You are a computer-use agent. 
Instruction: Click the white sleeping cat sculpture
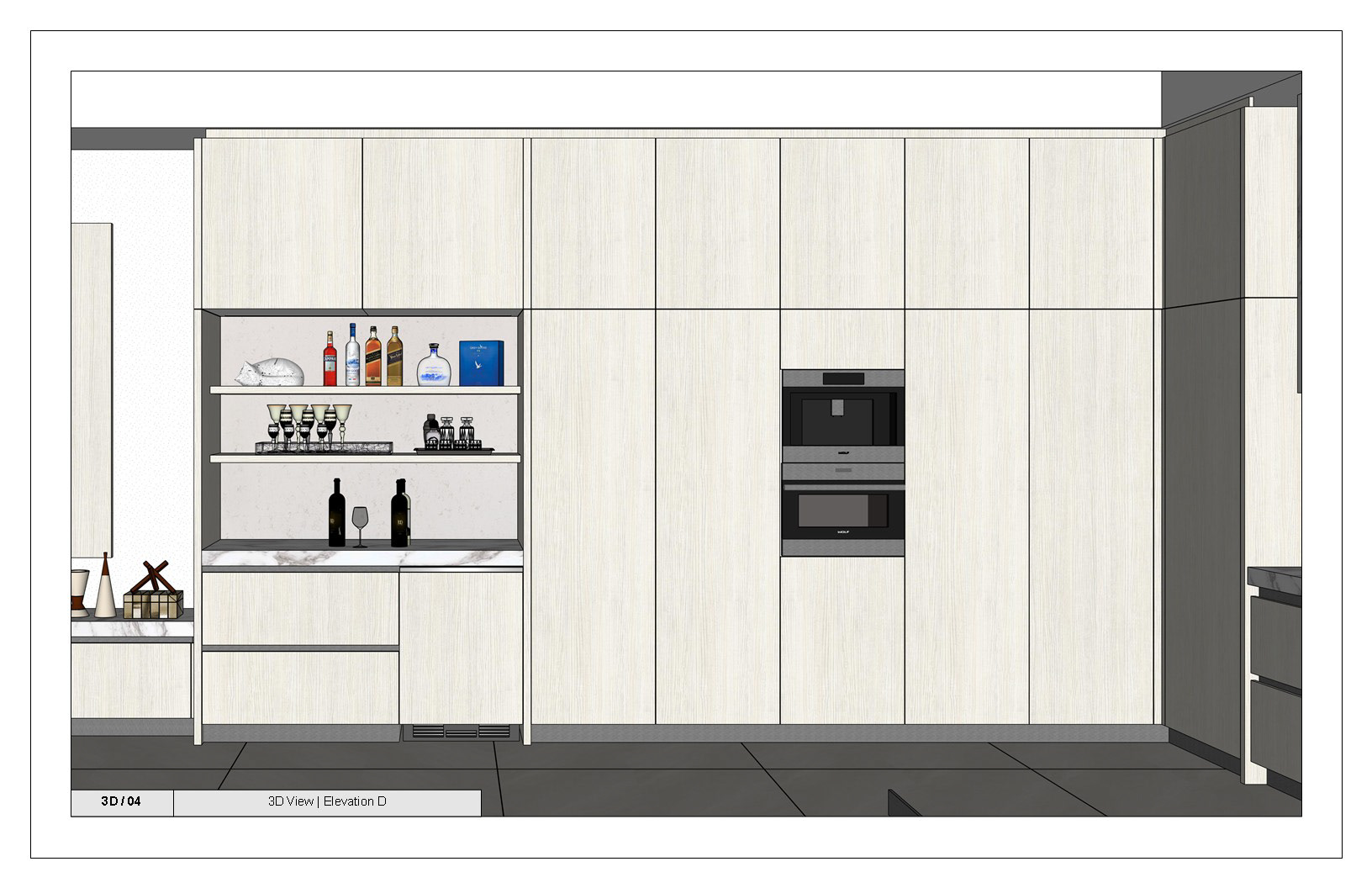(269, 373)
